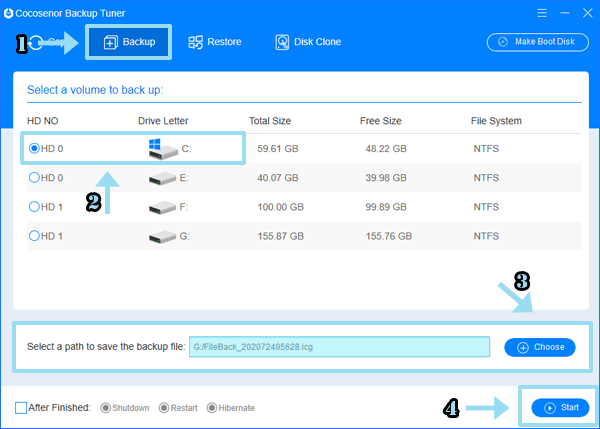600x429 pixels.
Task: Click the backup file path field
Action: 339,347
